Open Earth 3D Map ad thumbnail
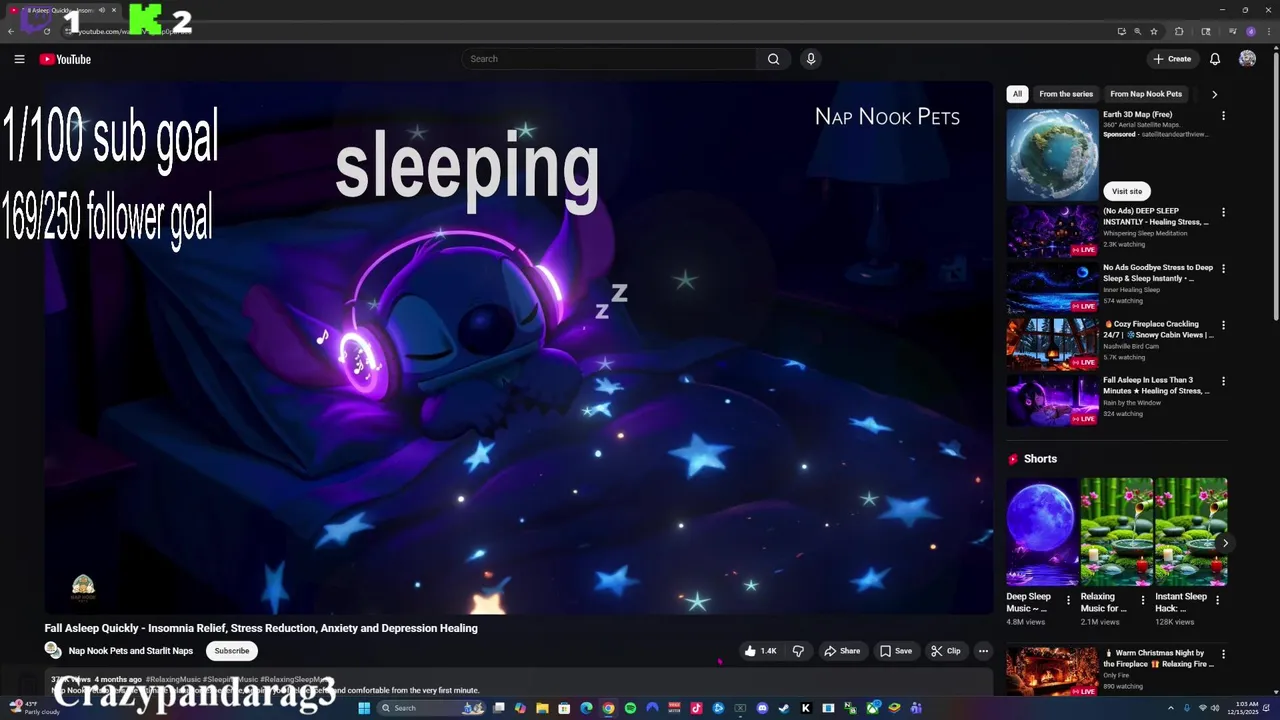The height and width of the screenshot is (720, 1280). coord(1052,155)
